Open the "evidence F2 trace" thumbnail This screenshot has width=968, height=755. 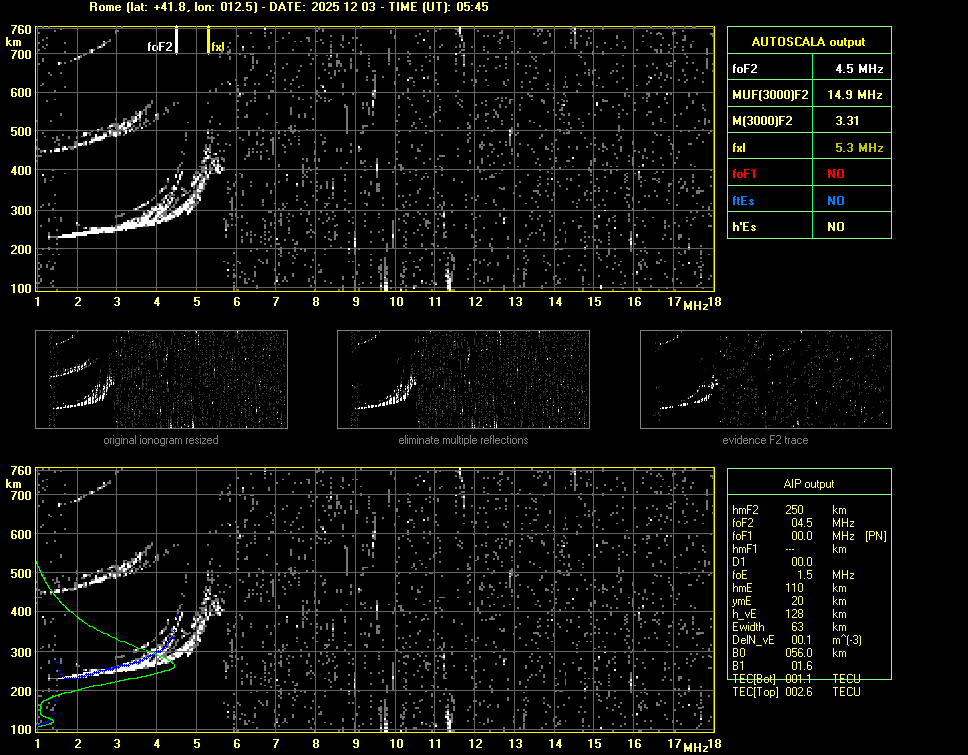click(x=766, y=379)
